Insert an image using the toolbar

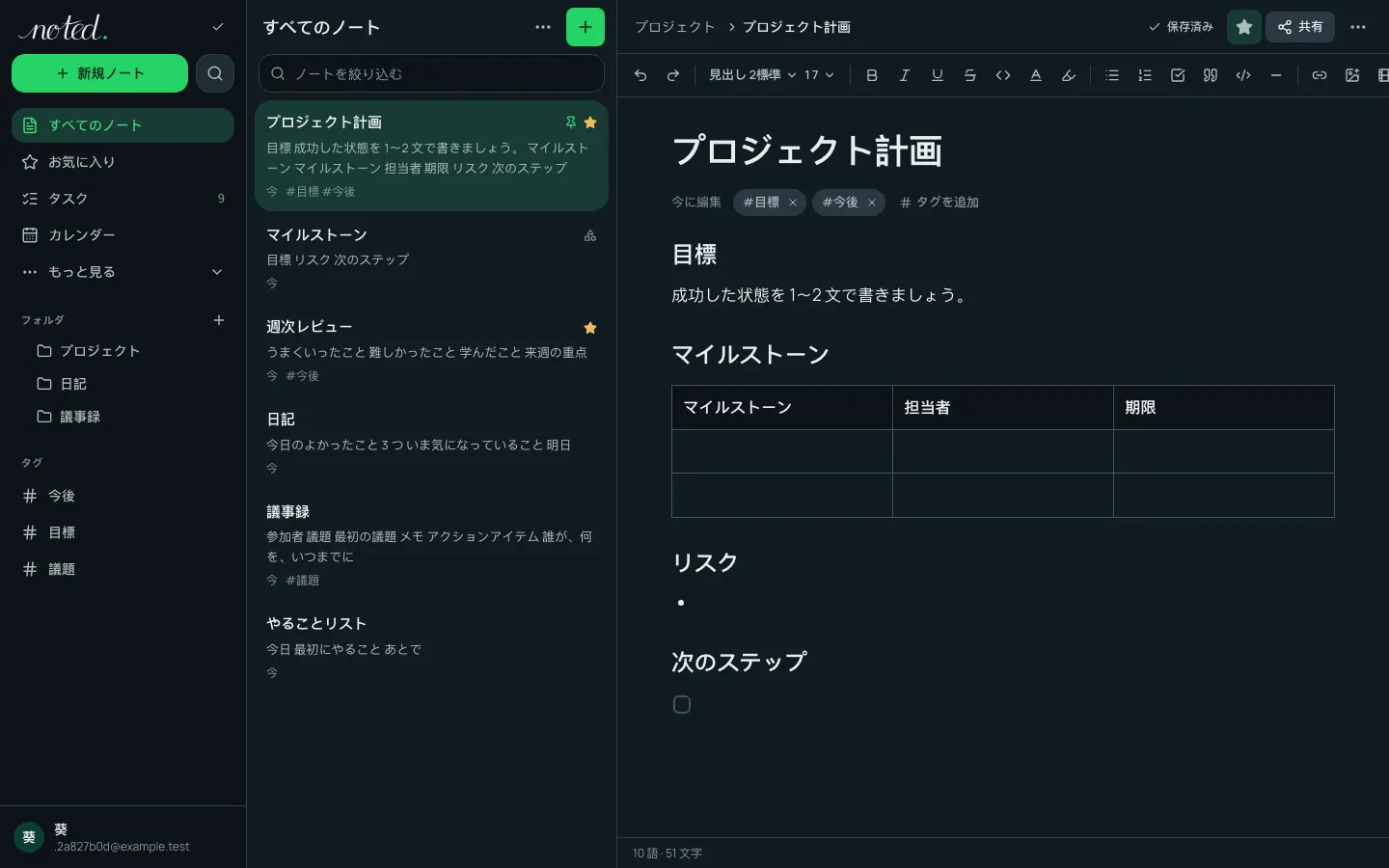pos(1352,75)
